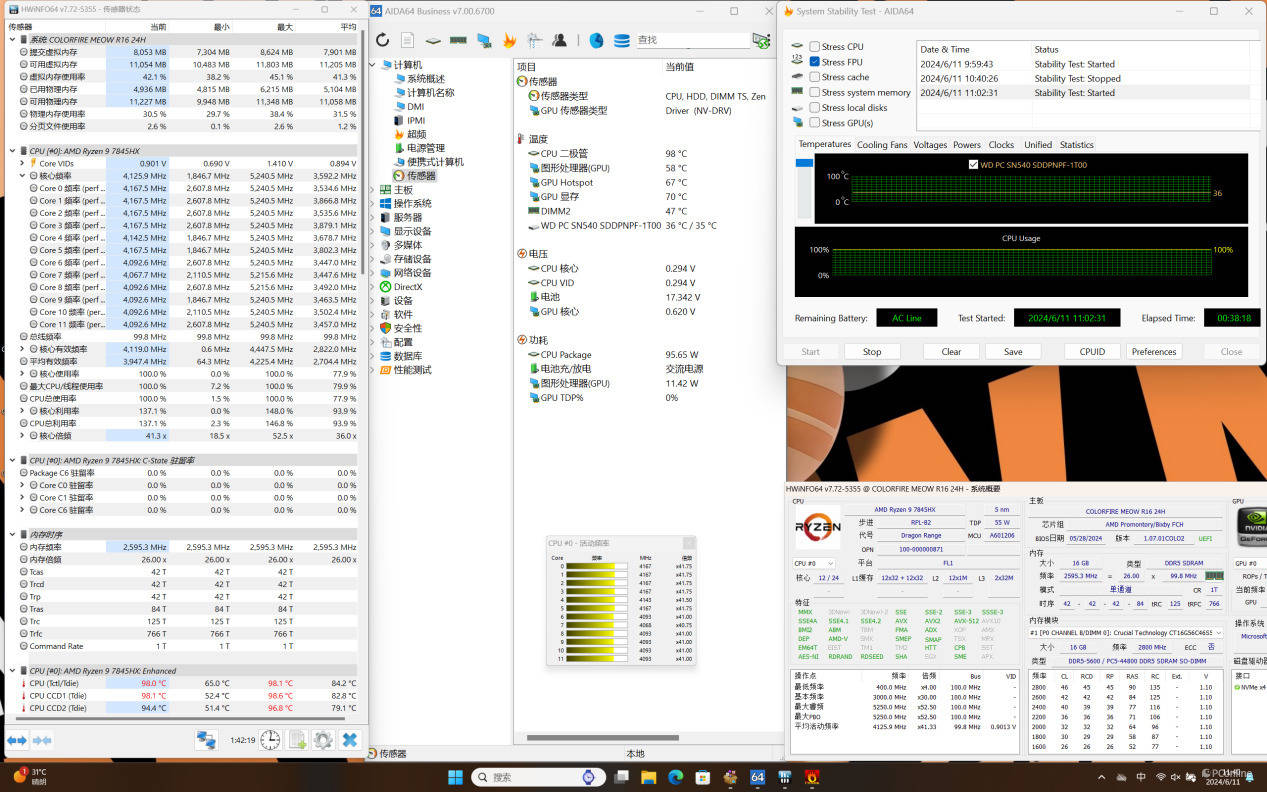Open the weather widget showing 31°C
Screen dimensions: 1267x792
(x=30, y=777)
